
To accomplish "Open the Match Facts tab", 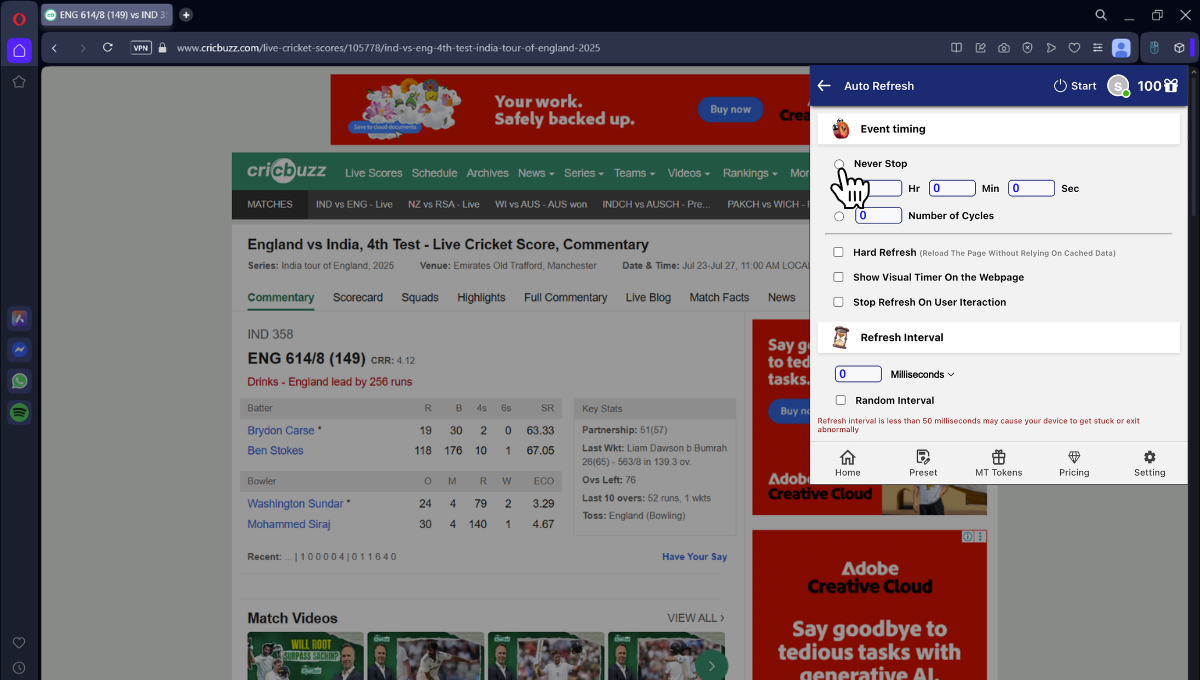I will (x=719, y=297).
